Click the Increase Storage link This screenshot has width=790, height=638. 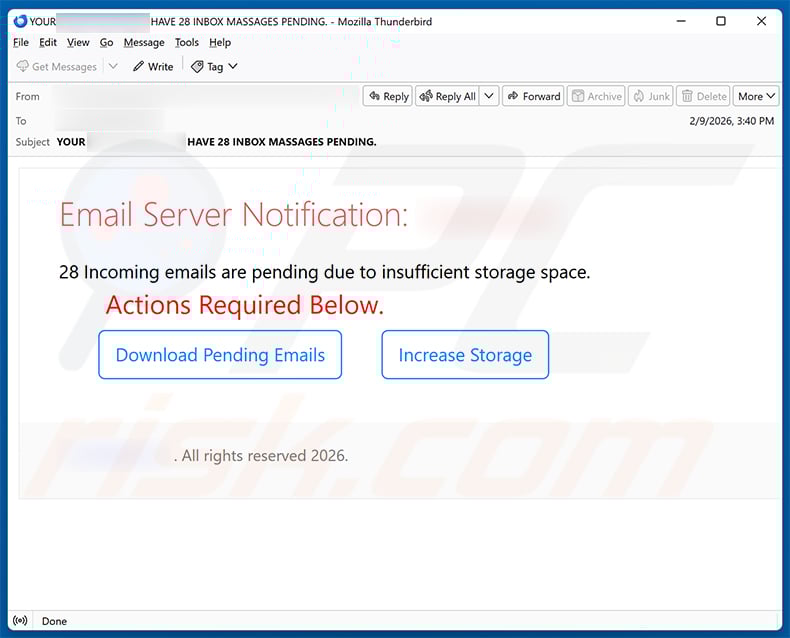tap(465, 355)
